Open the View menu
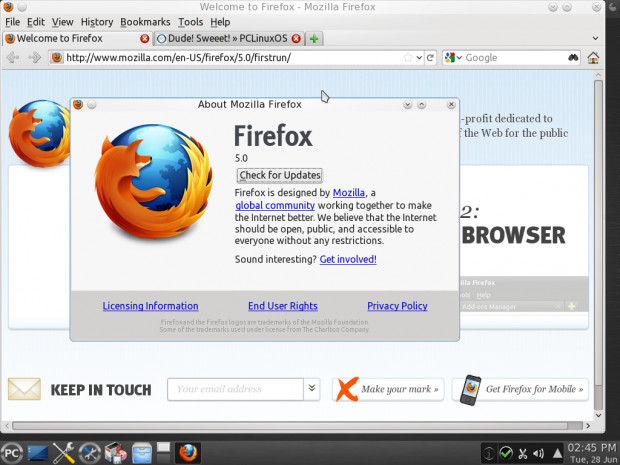Viewport: 620px width, 465px height. point(62,22)
